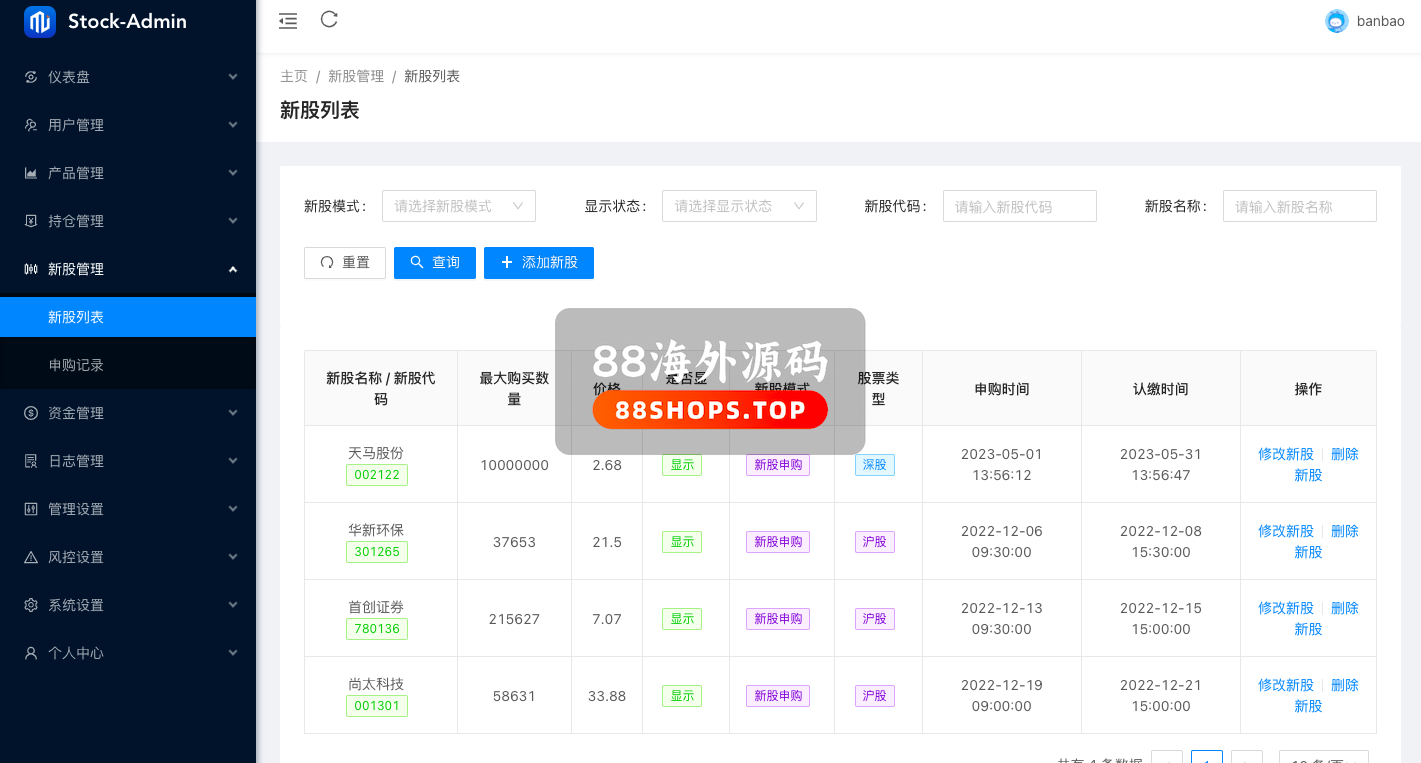Click the 风控设置 warning triangle icon
The image size is (1421, 763).
tap(31, 557)
